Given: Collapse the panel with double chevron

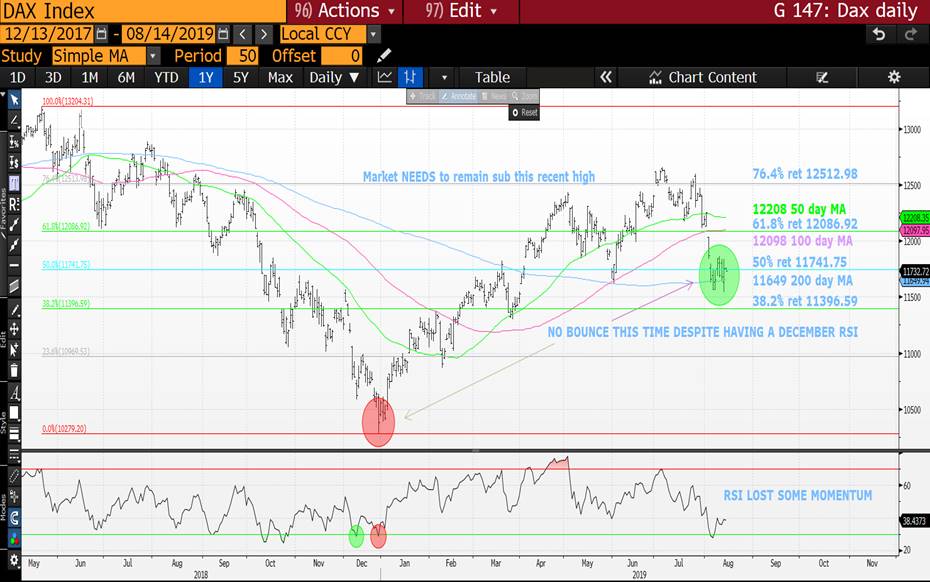Looking at the screenshot, I should (x=606, y=77).
